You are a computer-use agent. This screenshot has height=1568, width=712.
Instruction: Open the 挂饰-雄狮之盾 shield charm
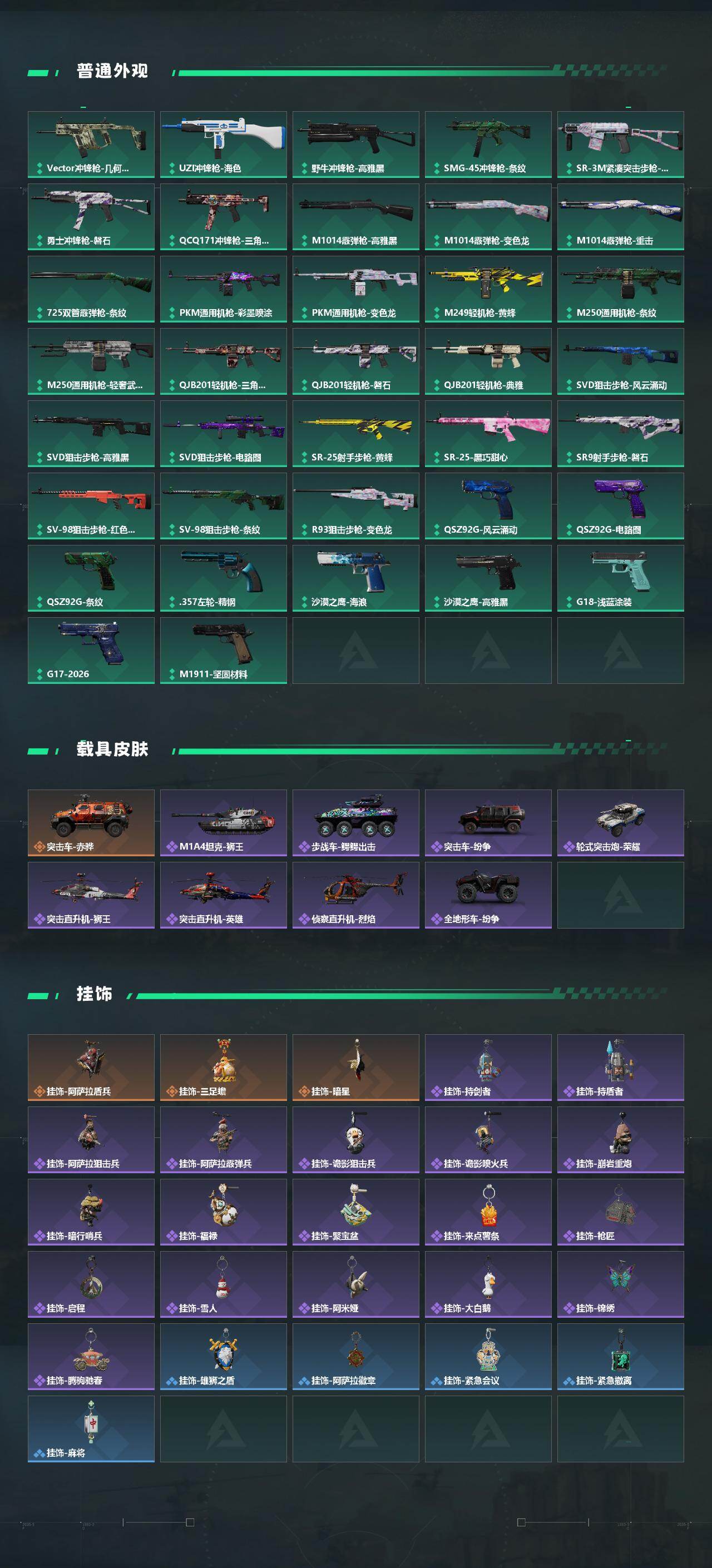click(224, 1357)
